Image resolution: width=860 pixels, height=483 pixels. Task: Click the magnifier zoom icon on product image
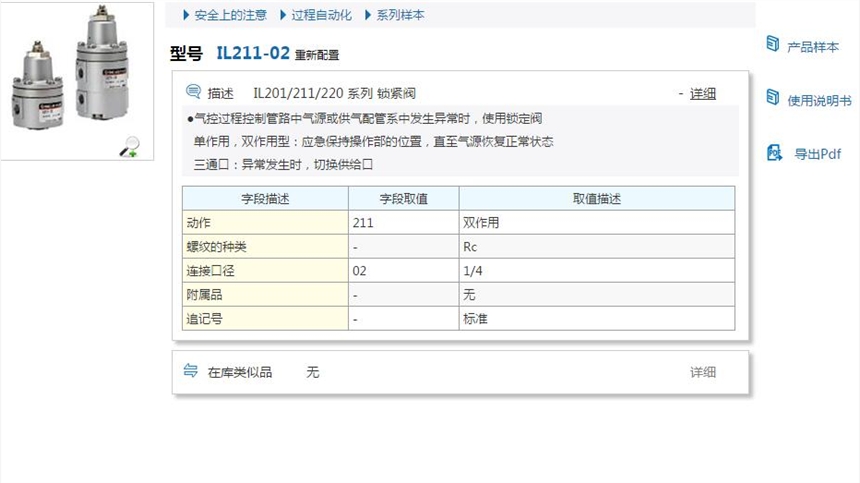pos(129,147)
